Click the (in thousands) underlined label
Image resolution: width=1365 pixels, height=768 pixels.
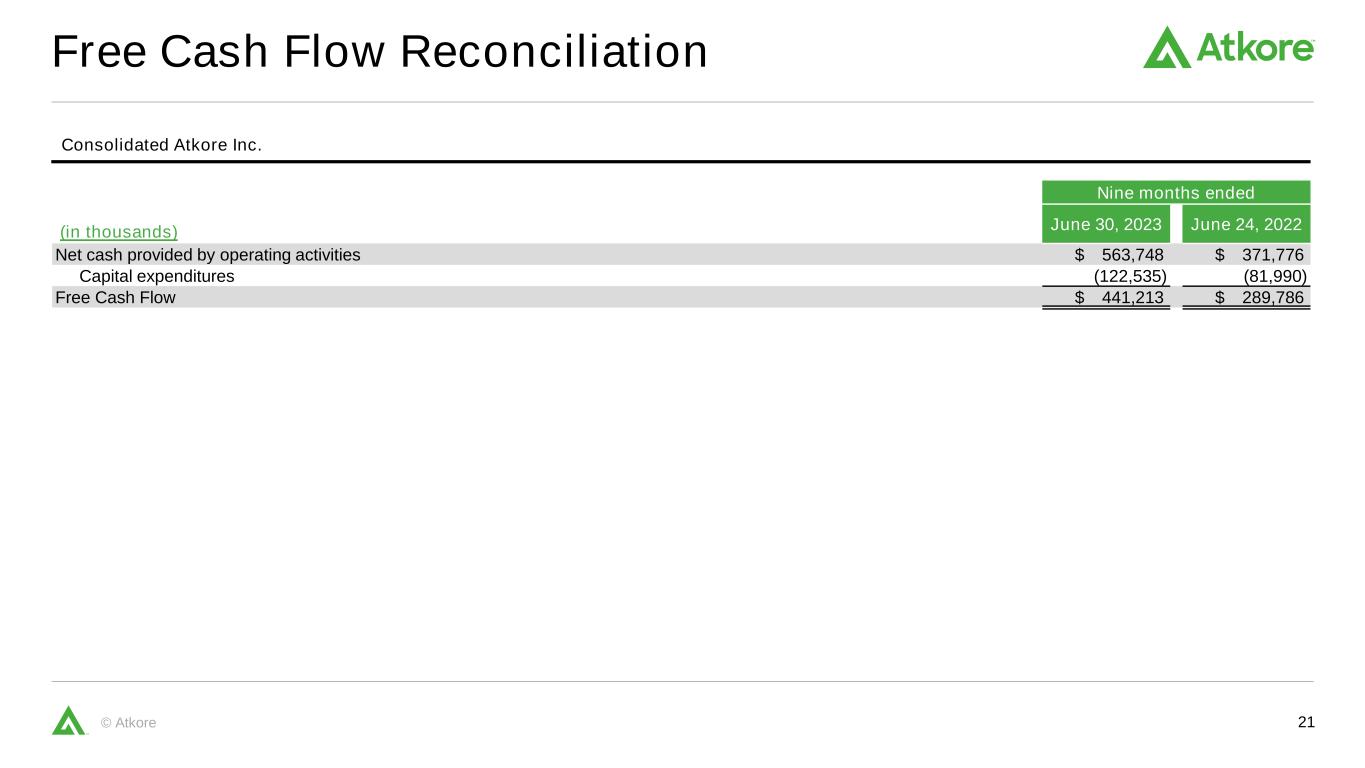click(119, 232)
